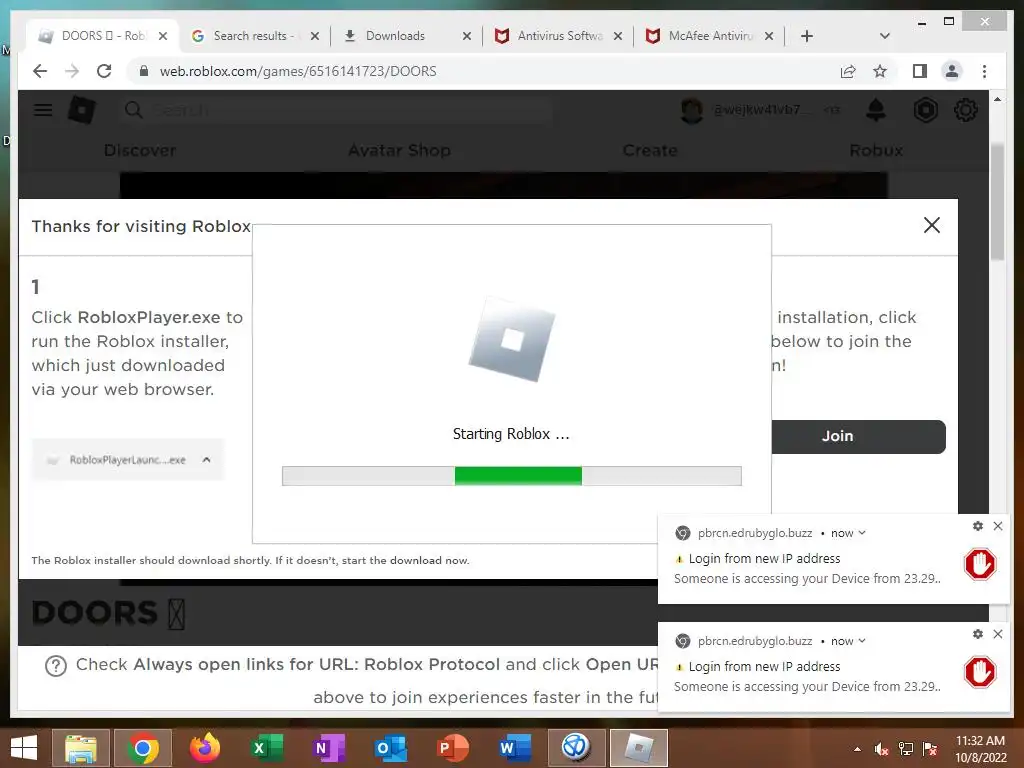
Task: Open Chrome profile avatar
Action: 952,71
